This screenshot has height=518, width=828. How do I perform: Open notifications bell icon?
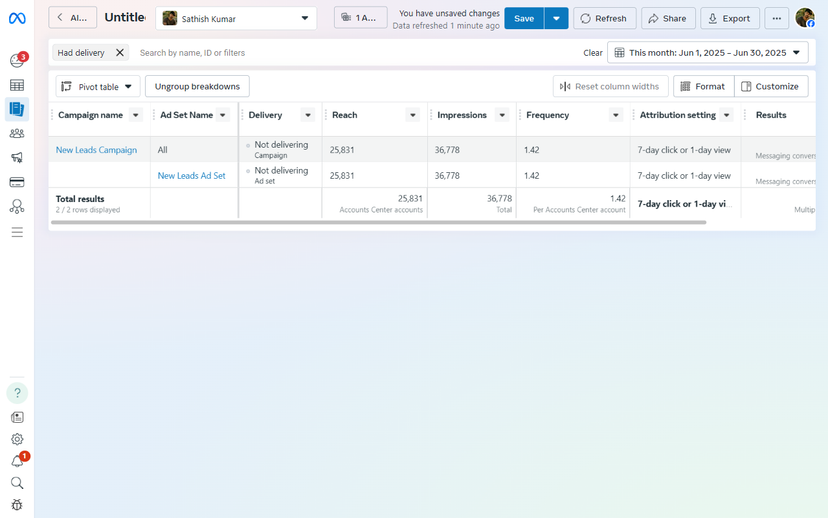point(17,461)
